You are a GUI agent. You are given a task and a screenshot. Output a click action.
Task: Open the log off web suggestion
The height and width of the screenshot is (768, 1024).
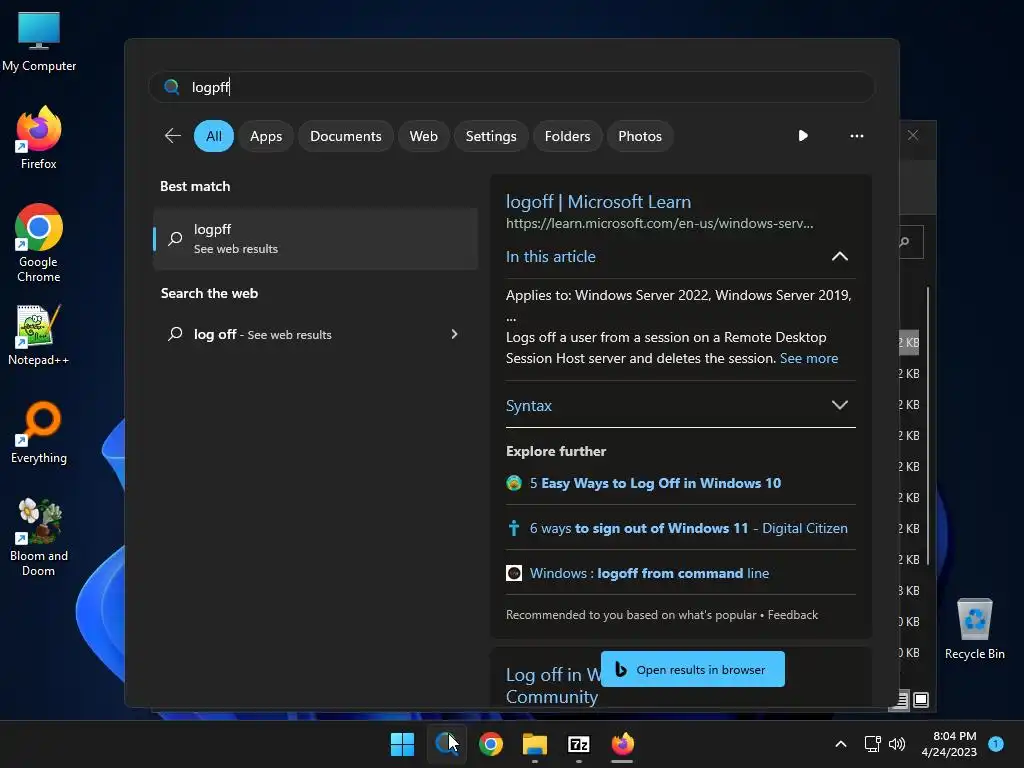click(315, 334)
